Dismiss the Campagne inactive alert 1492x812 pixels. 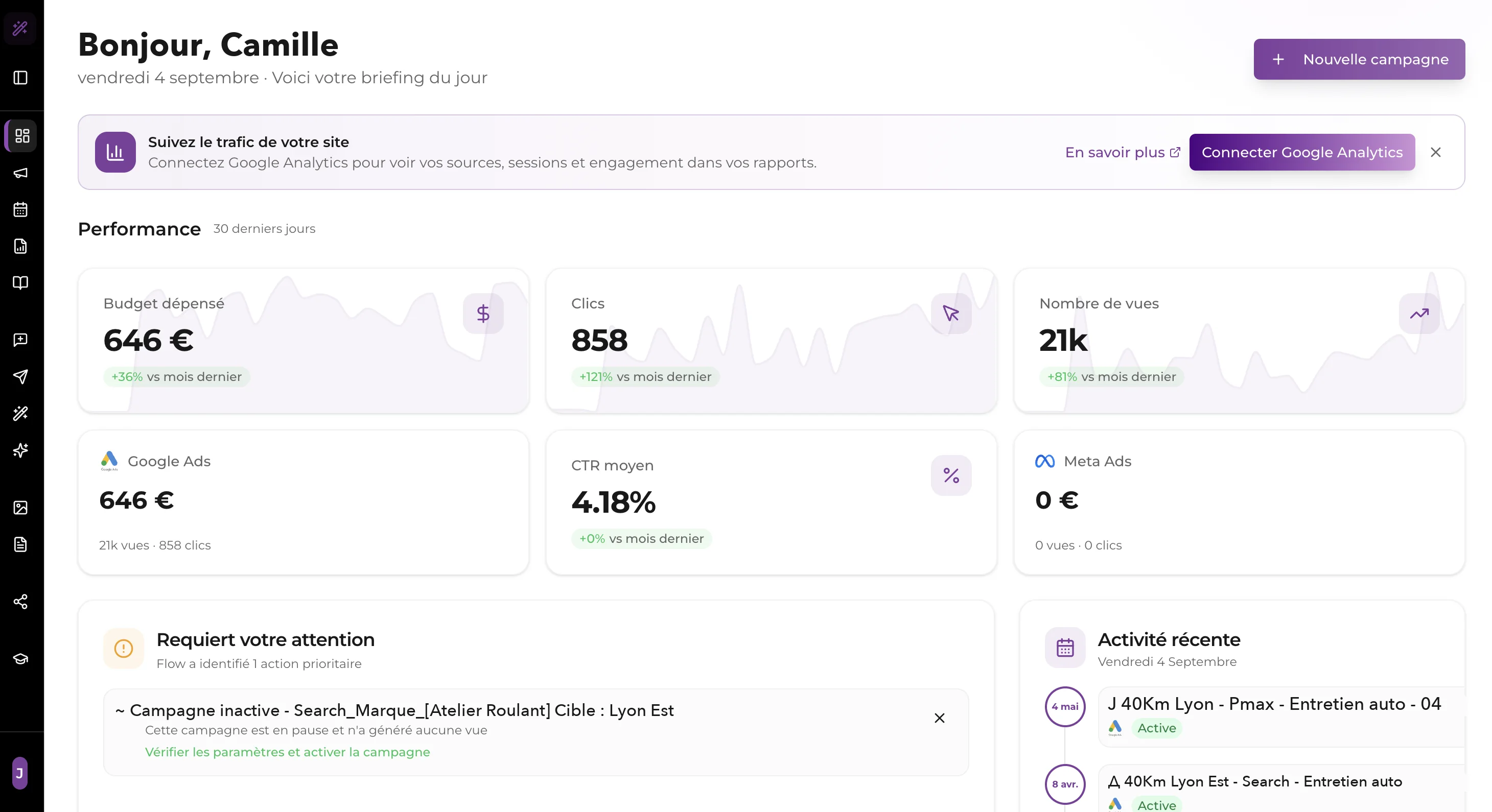[x=939, y=718]
